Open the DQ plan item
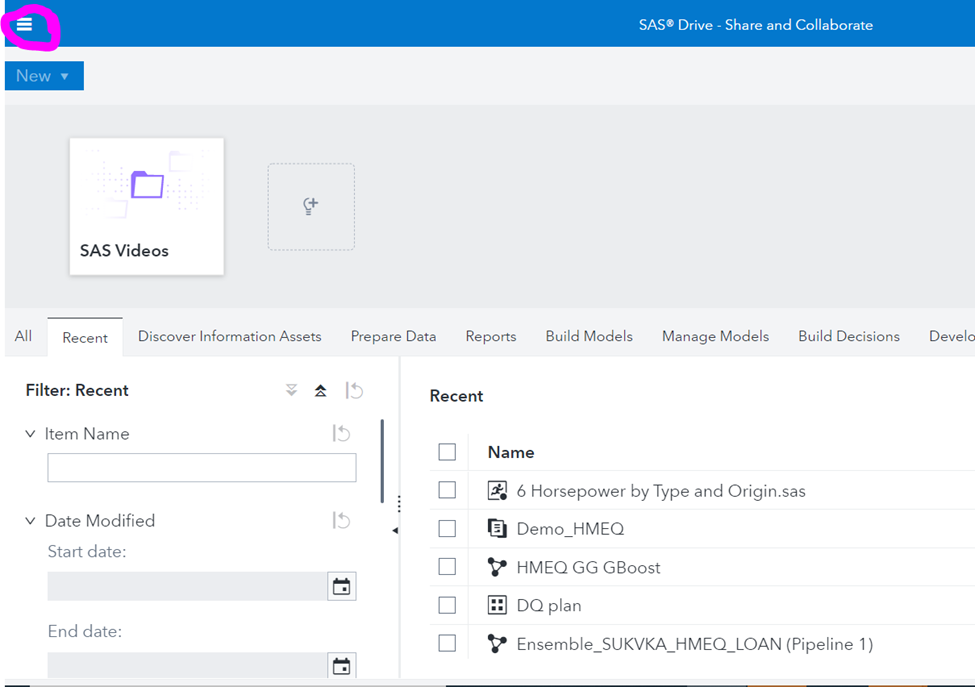975x687 pixels. tap(548, 606)
